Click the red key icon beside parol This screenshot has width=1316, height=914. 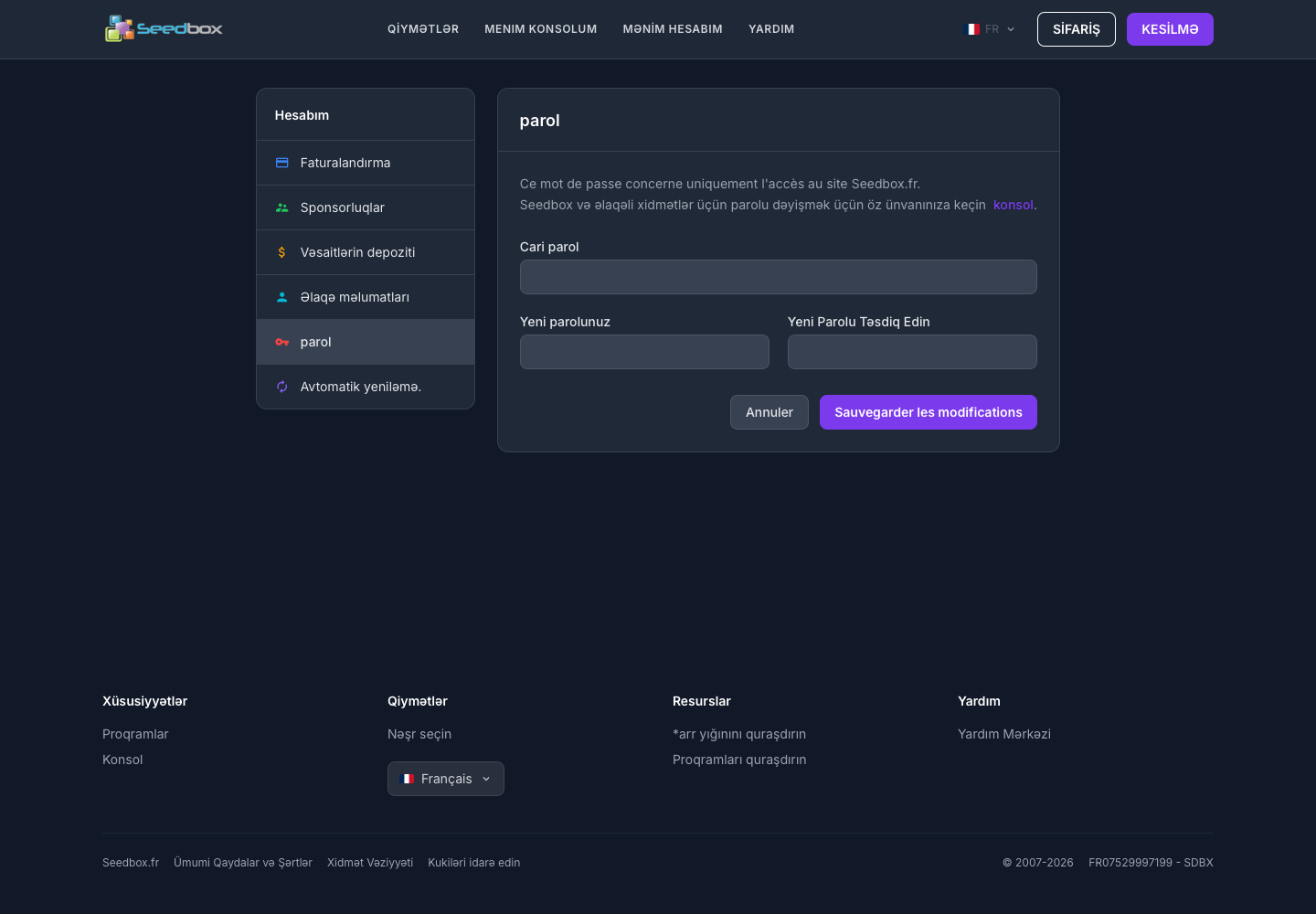[x=281, y=342]
